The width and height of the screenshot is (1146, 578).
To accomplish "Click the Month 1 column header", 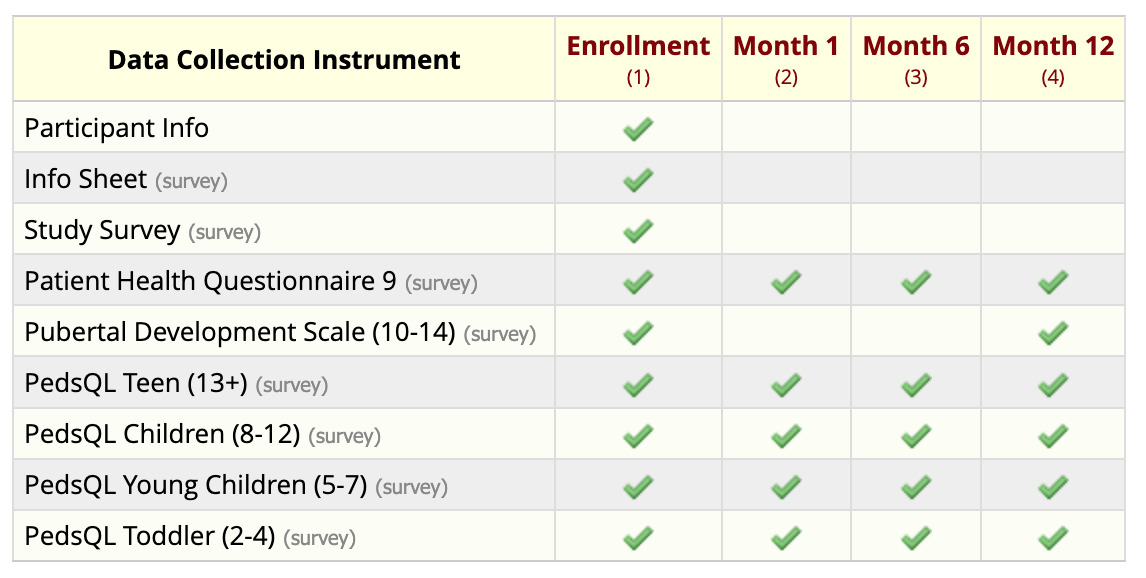I will (786, 58).
